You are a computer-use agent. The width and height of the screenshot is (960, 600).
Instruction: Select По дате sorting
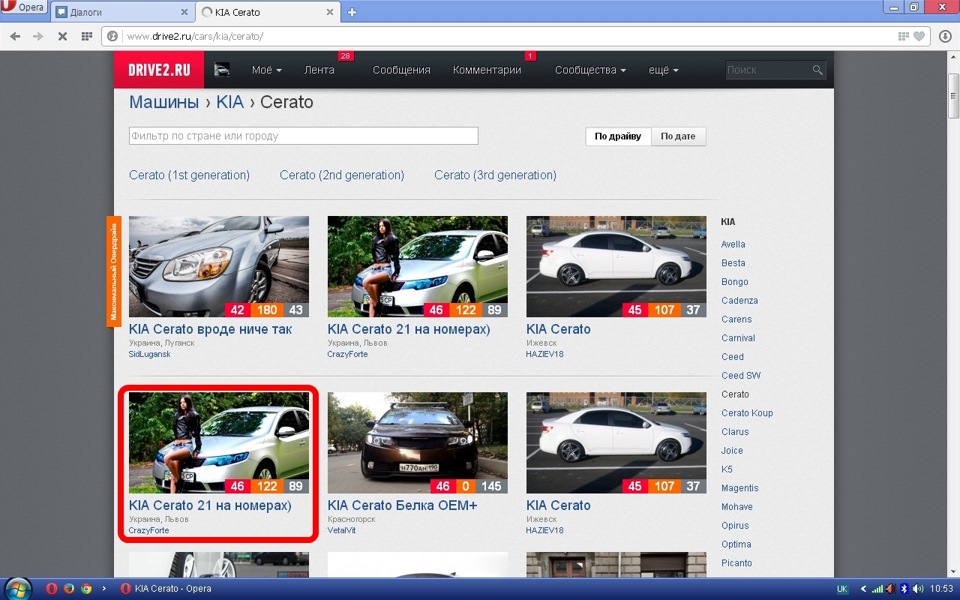pyautogui.click(x=678, y=136)
